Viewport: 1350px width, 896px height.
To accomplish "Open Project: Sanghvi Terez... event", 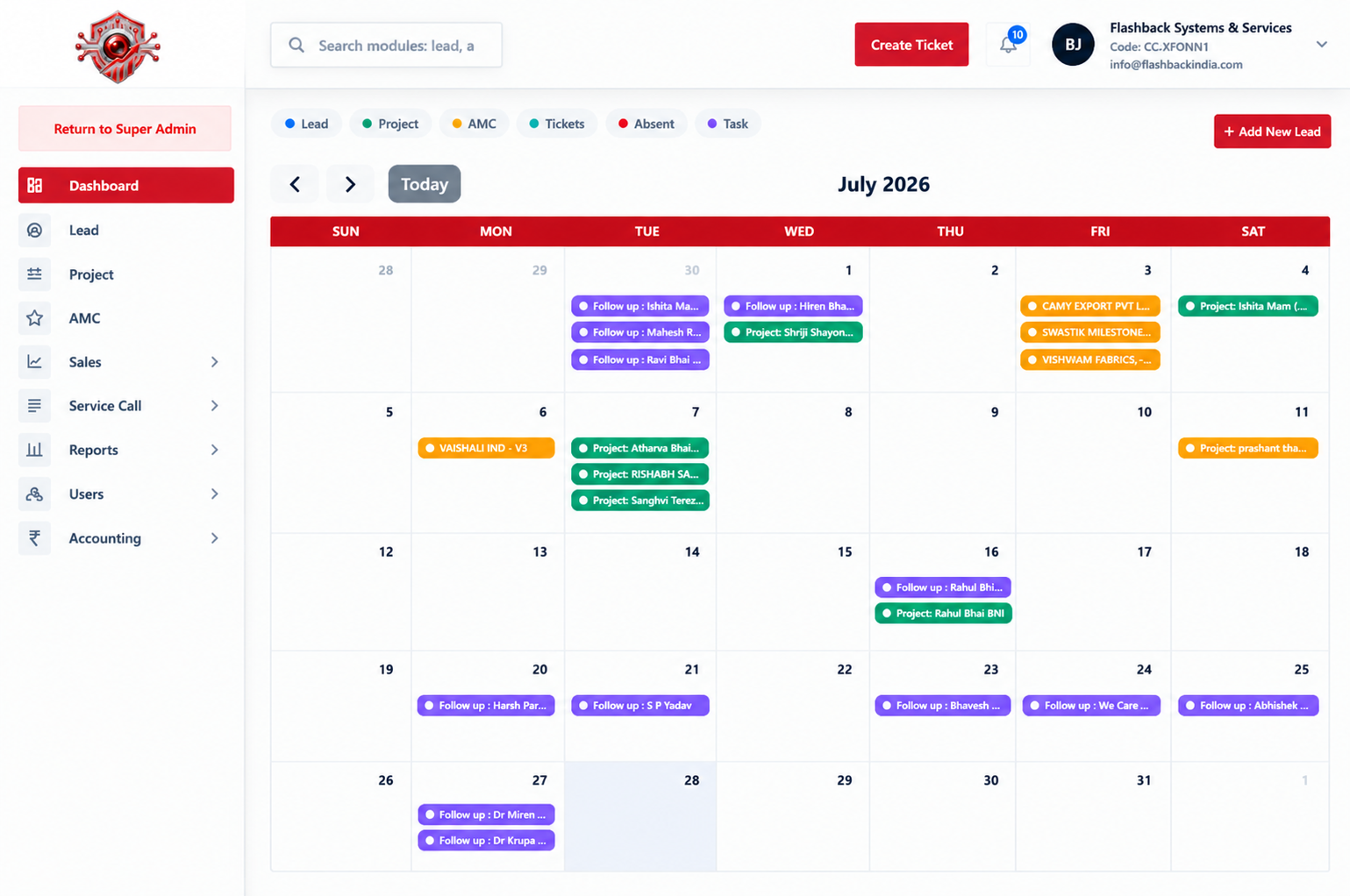I will [640, 501].
